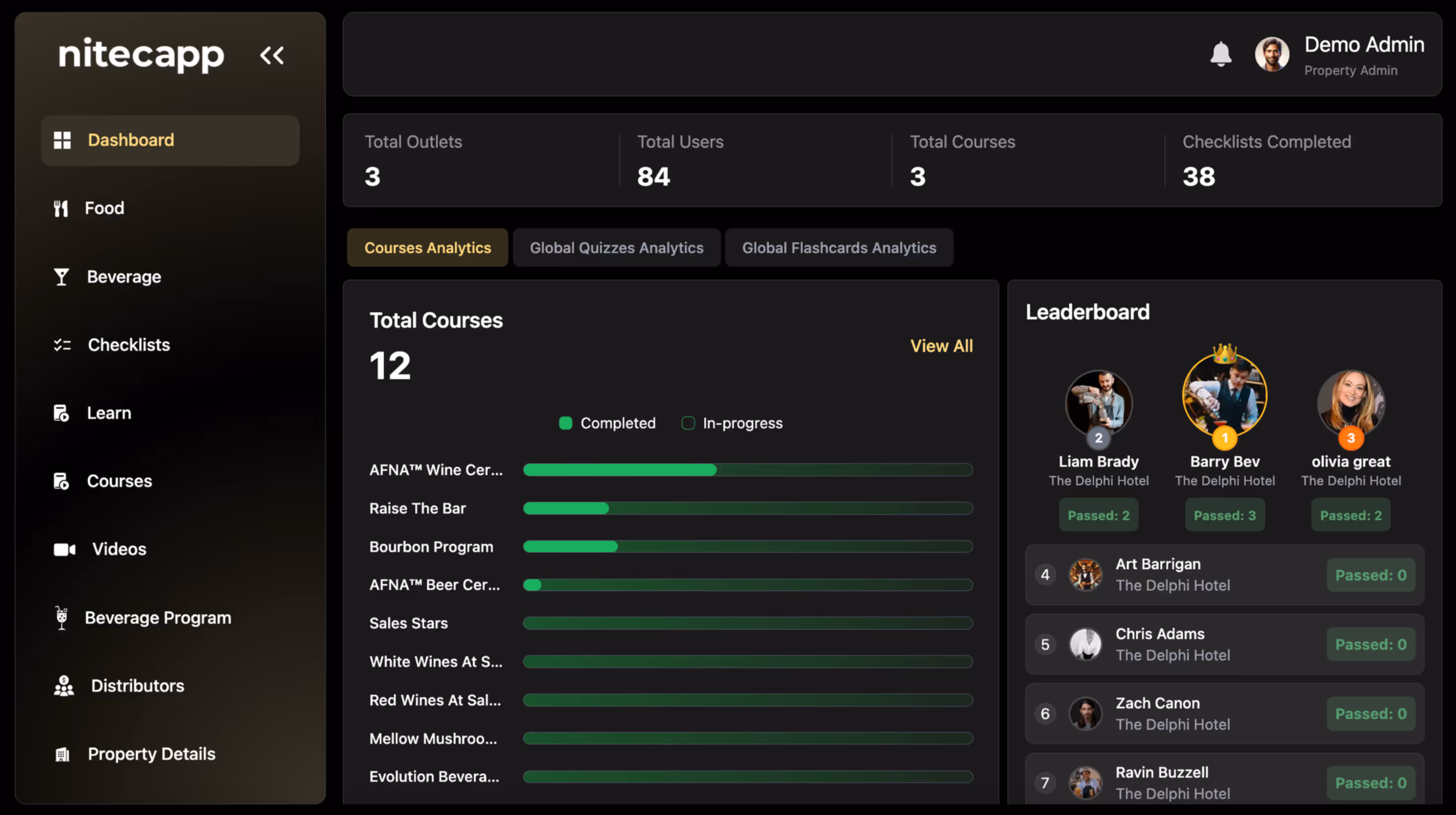
Task: Click View All courses link
Action: tap(941, 346)
